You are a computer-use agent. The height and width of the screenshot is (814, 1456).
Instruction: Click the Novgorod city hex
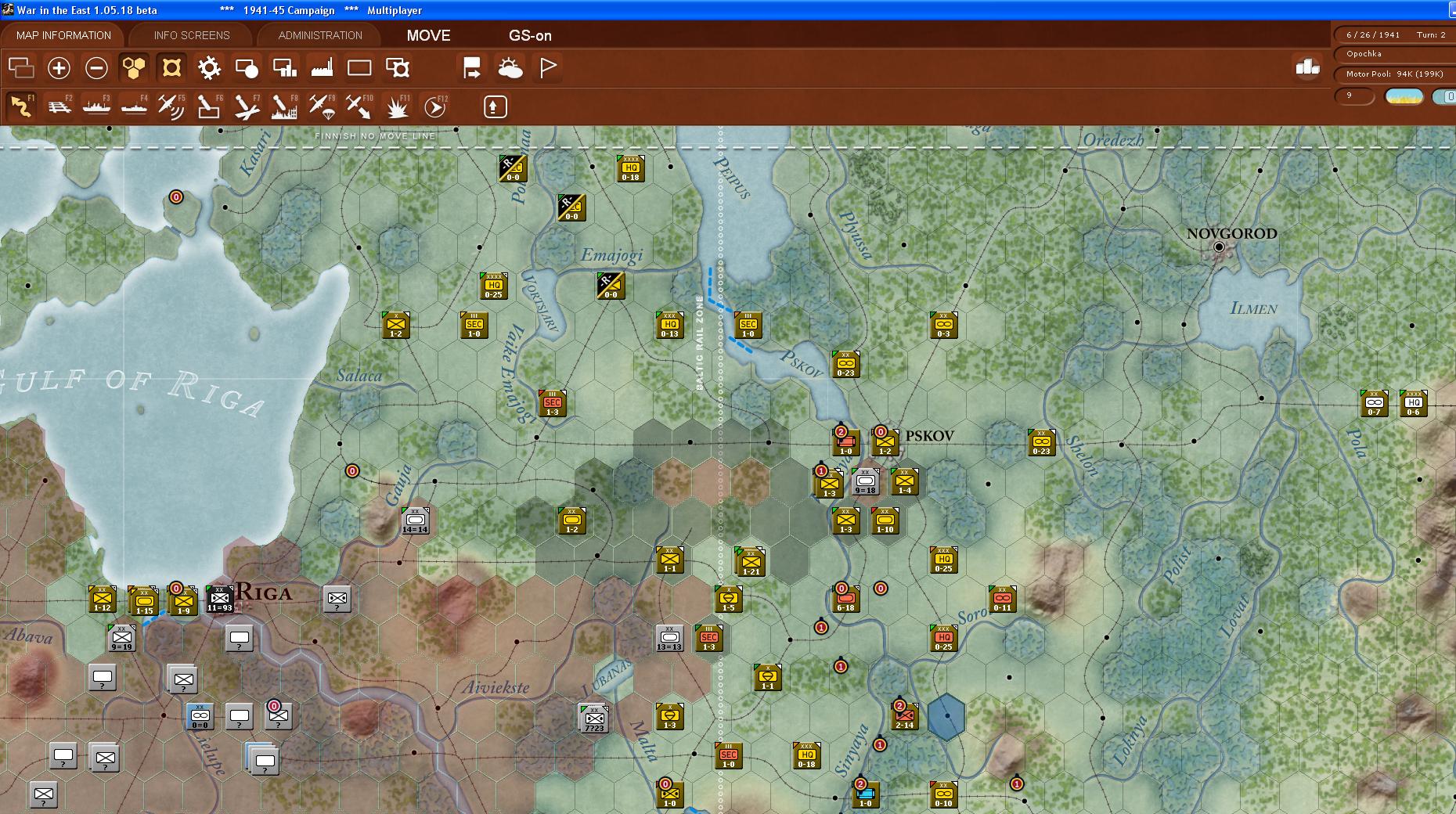1219,247
